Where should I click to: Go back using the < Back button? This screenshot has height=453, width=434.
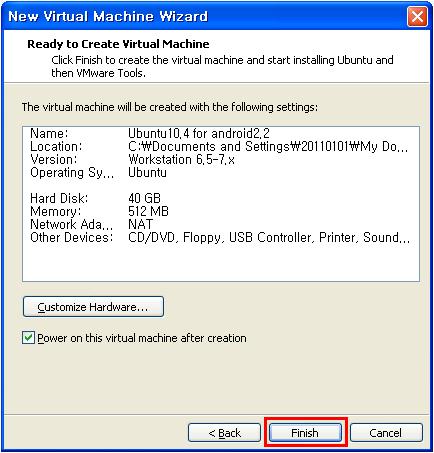[224, 432]
